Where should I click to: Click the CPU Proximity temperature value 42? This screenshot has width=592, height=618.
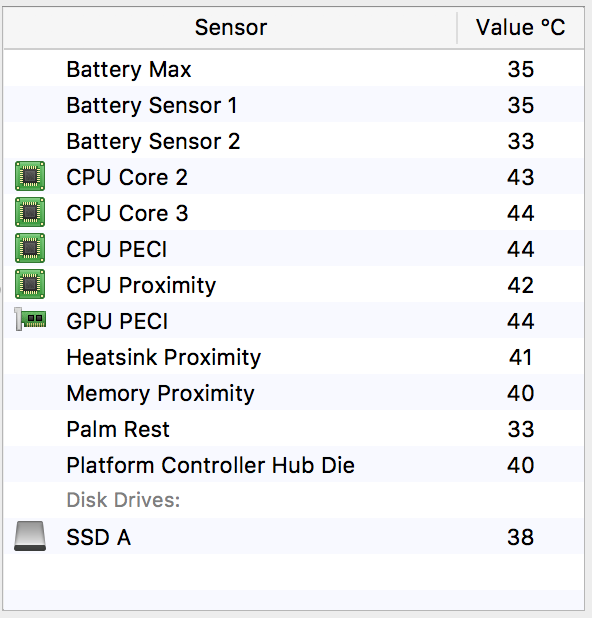(x=521, y=285)
